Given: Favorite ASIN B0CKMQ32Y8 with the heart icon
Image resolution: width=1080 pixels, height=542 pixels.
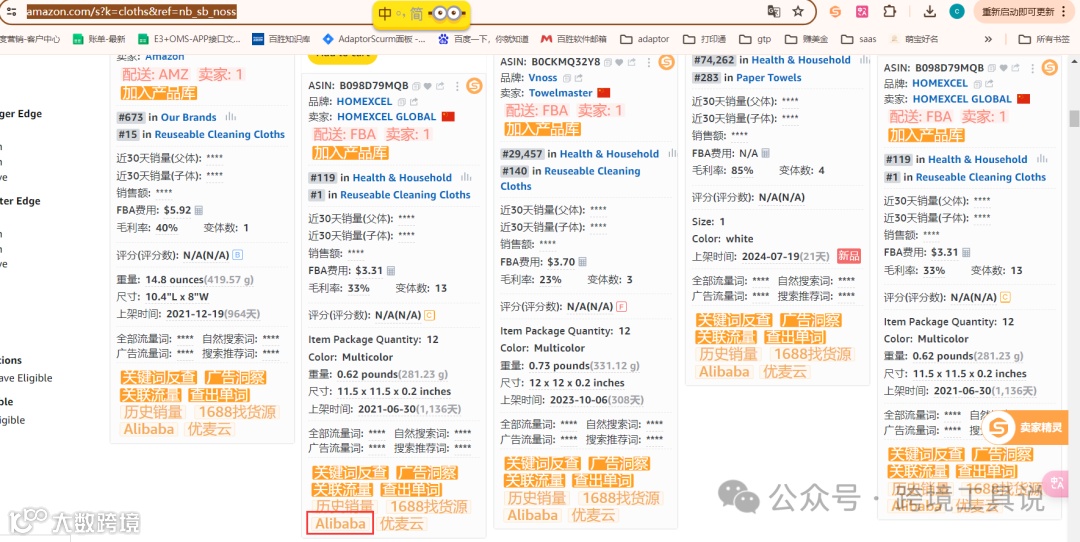Looking at the screenshot, I should point(619,62).
